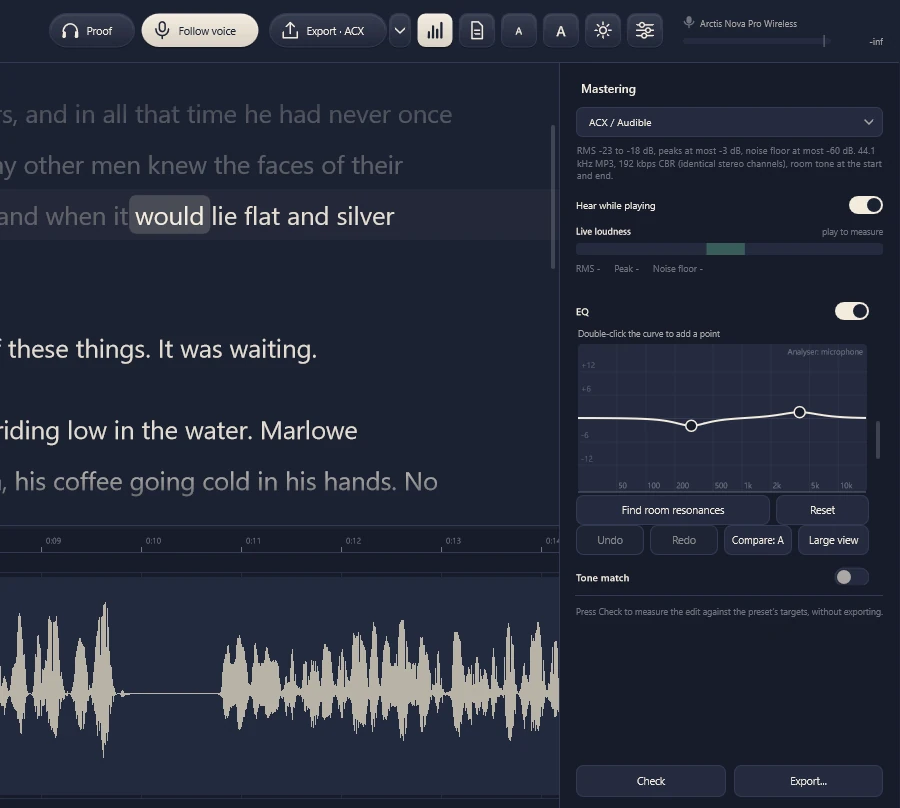Click the microphone icon by Arctis Nova
The image size is (900, 808).
688,23
